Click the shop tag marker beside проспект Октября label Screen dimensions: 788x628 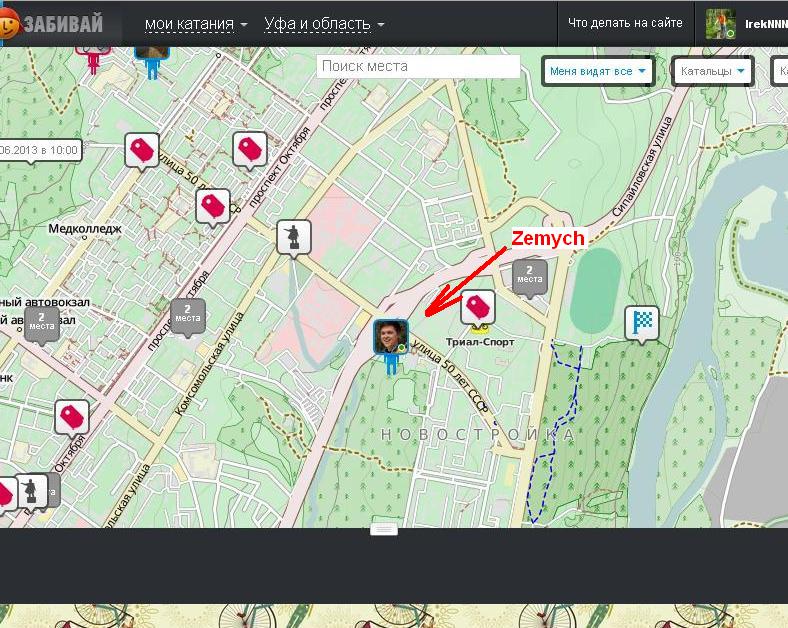(250, 149)
